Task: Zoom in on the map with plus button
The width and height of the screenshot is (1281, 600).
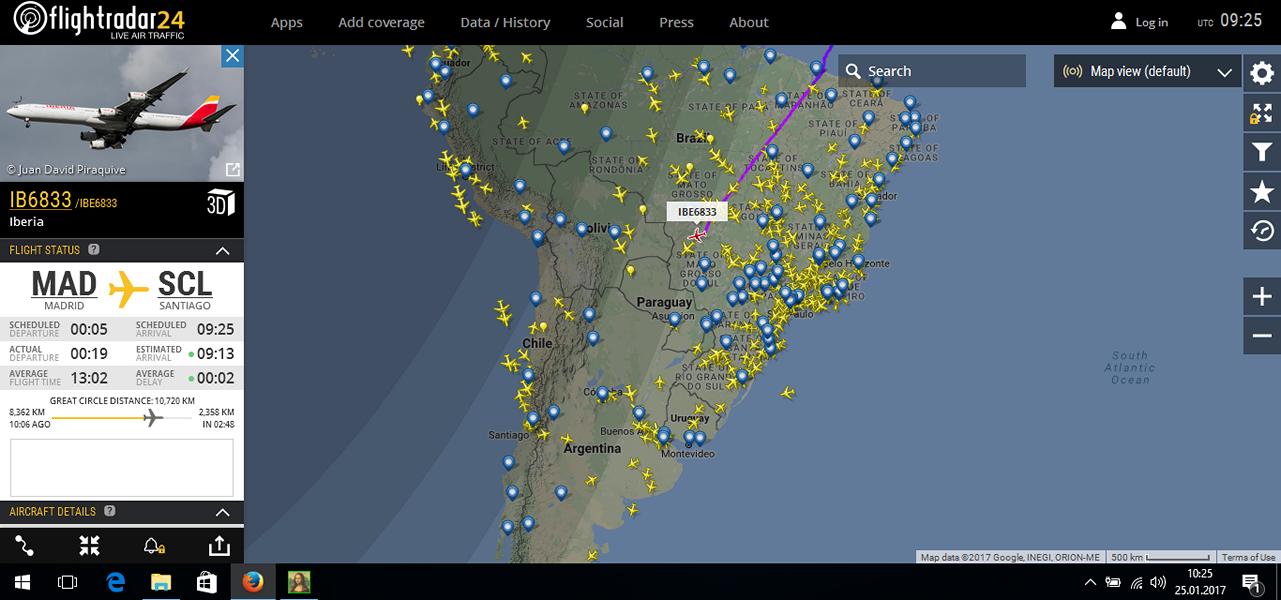Action: [x=1262, y=296]
